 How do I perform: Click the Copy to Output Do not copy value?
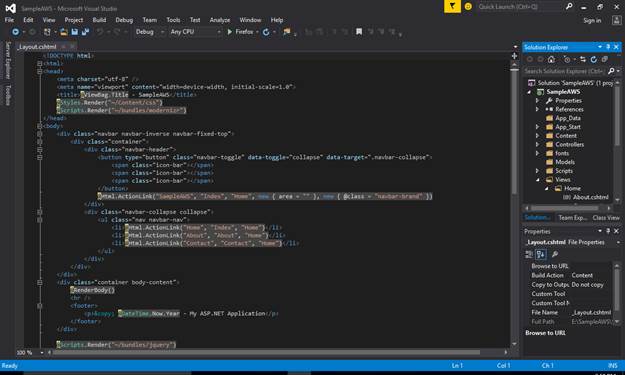pyautogui.click(x=588, y=285)
